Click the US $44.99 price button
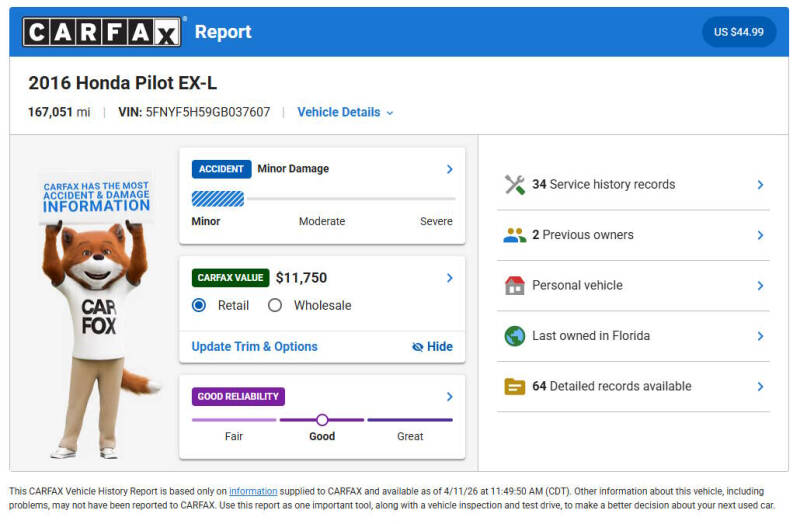The width and height of the screenshot is (800, 524). pyautogui.click(x=739, y=32)
